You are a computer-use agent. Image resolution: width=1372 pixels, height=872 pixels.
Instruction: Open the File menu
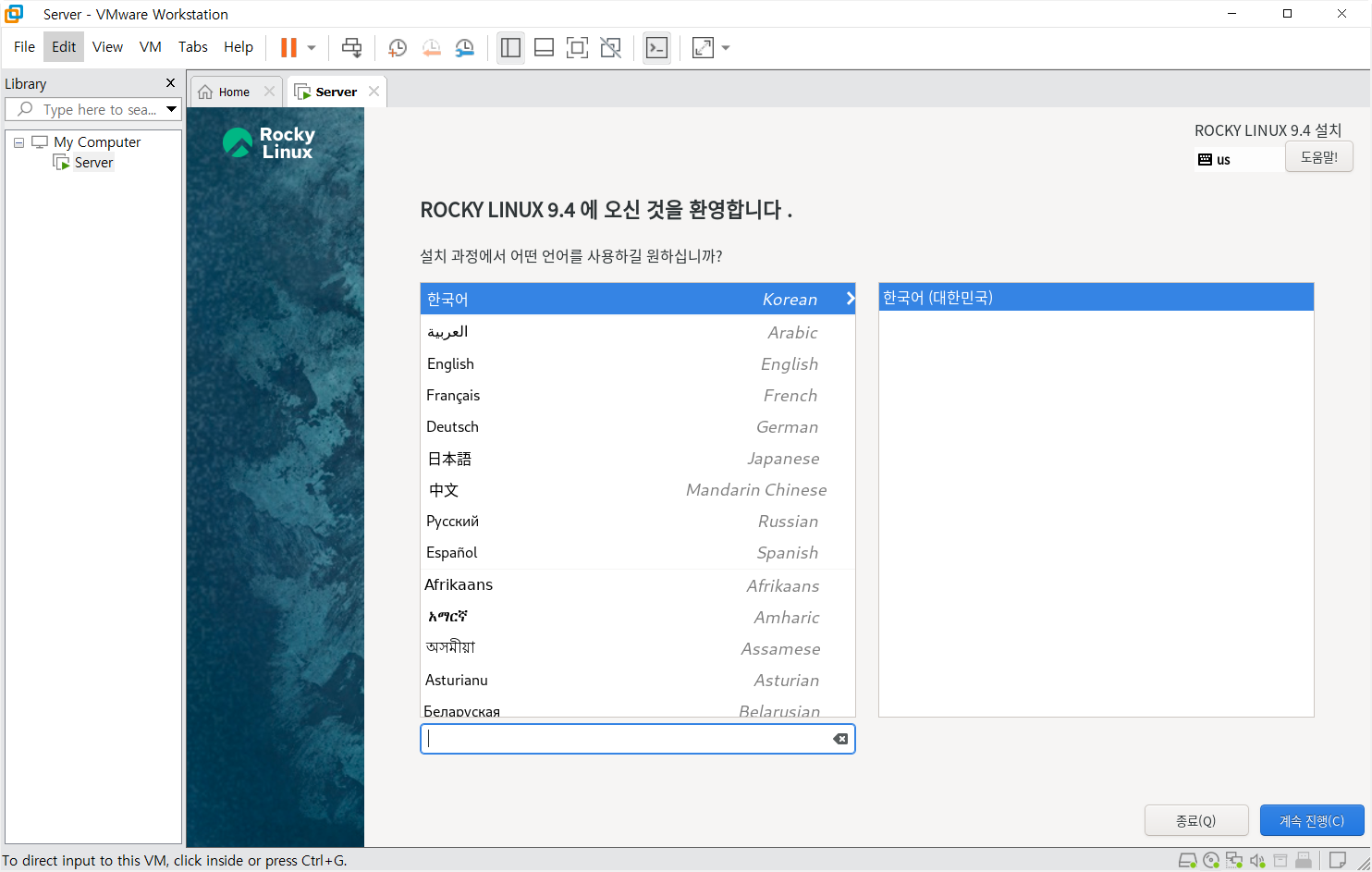tap(24, 47)
